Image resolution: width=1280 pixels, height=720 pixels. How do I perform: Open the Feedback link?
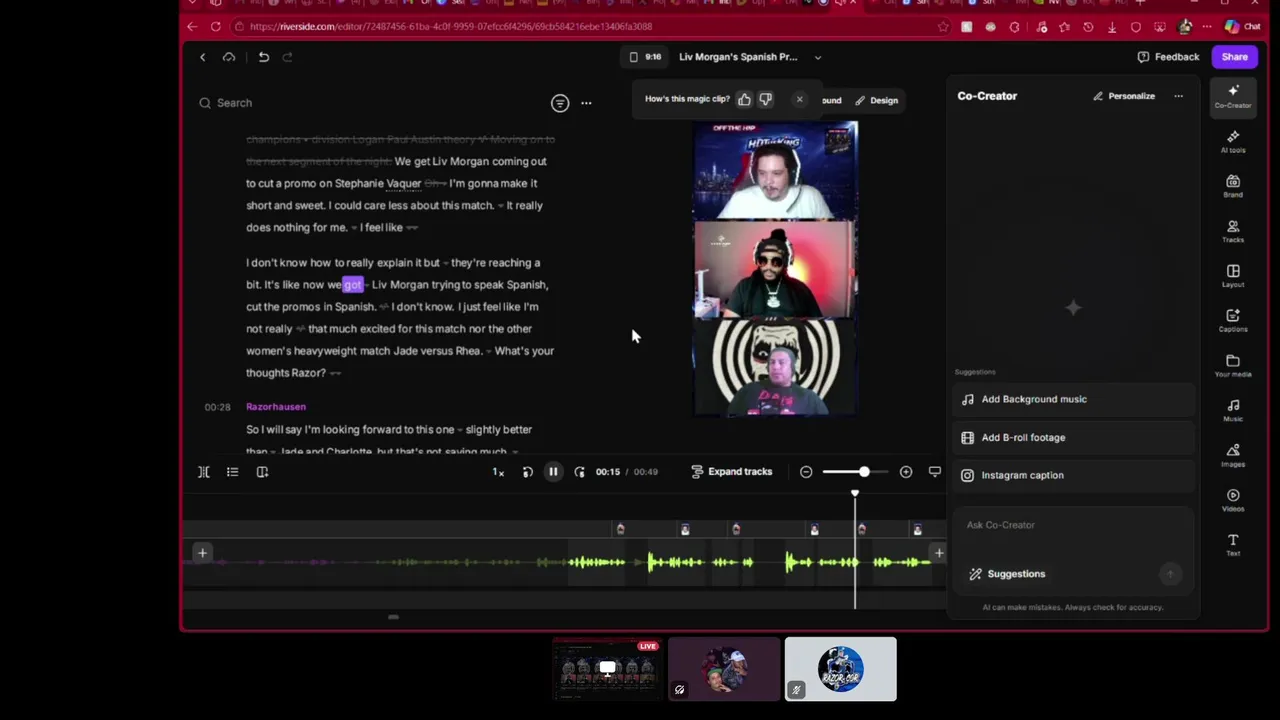point(1168,57)
